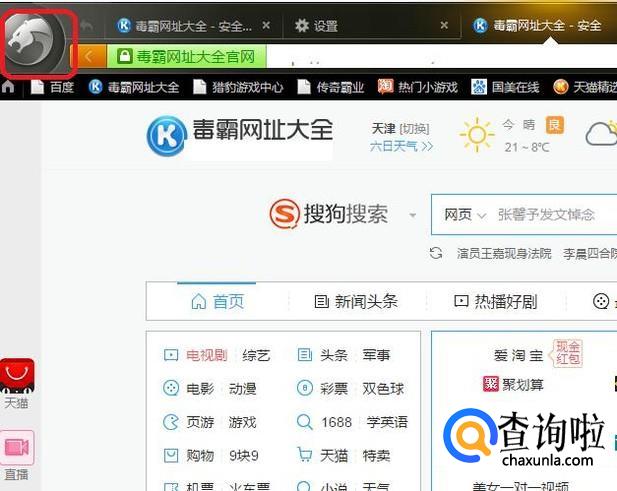Click the 综艺 link

click(256, 355)
